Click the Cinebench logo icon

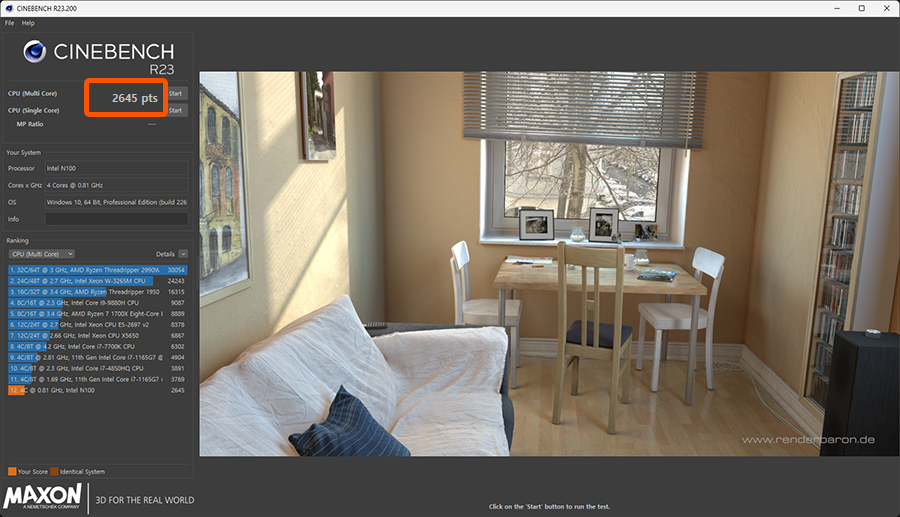click(x=34, y=52)
